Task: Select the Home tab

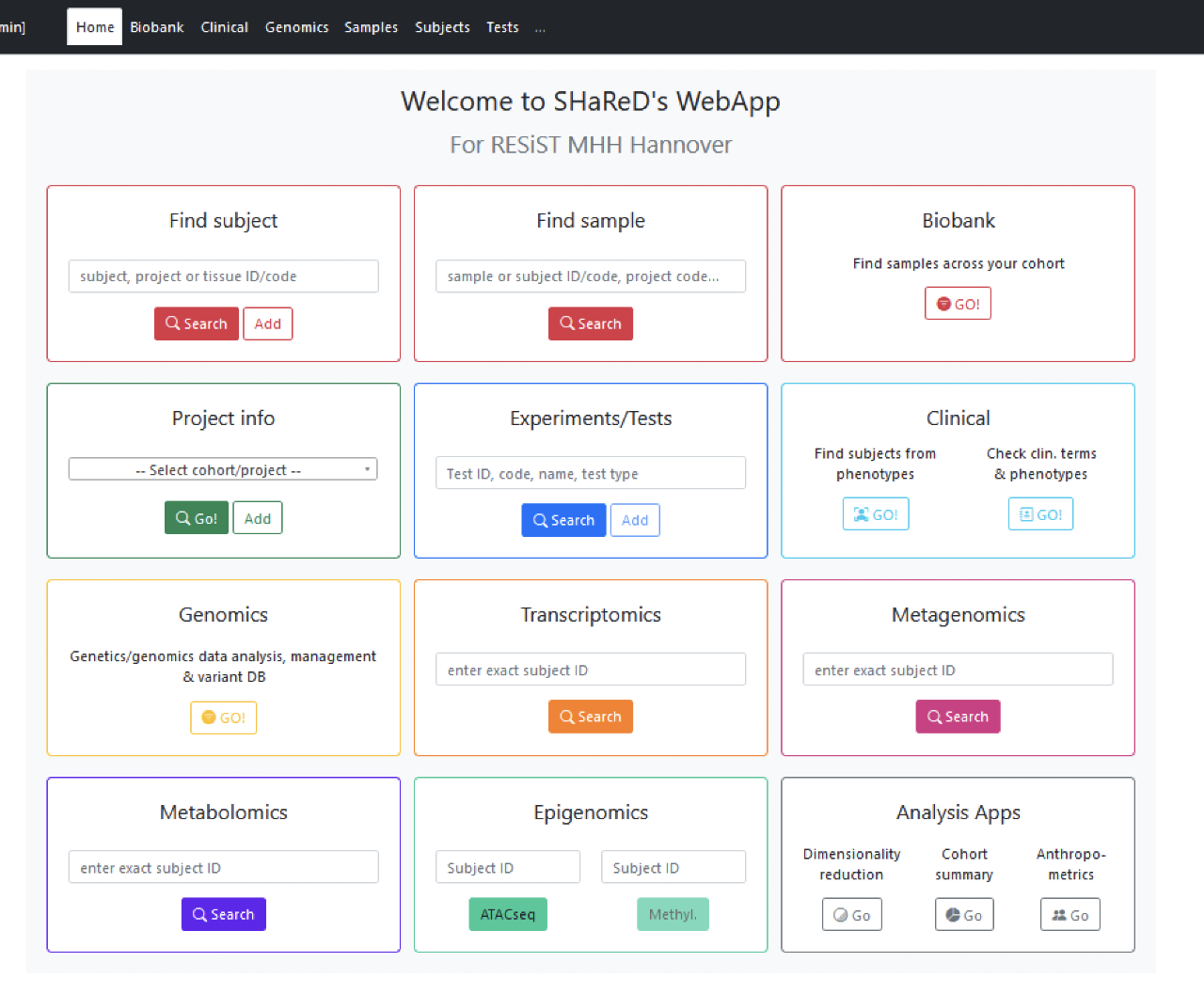Action: pyautogui.click(x=95, y=27)
